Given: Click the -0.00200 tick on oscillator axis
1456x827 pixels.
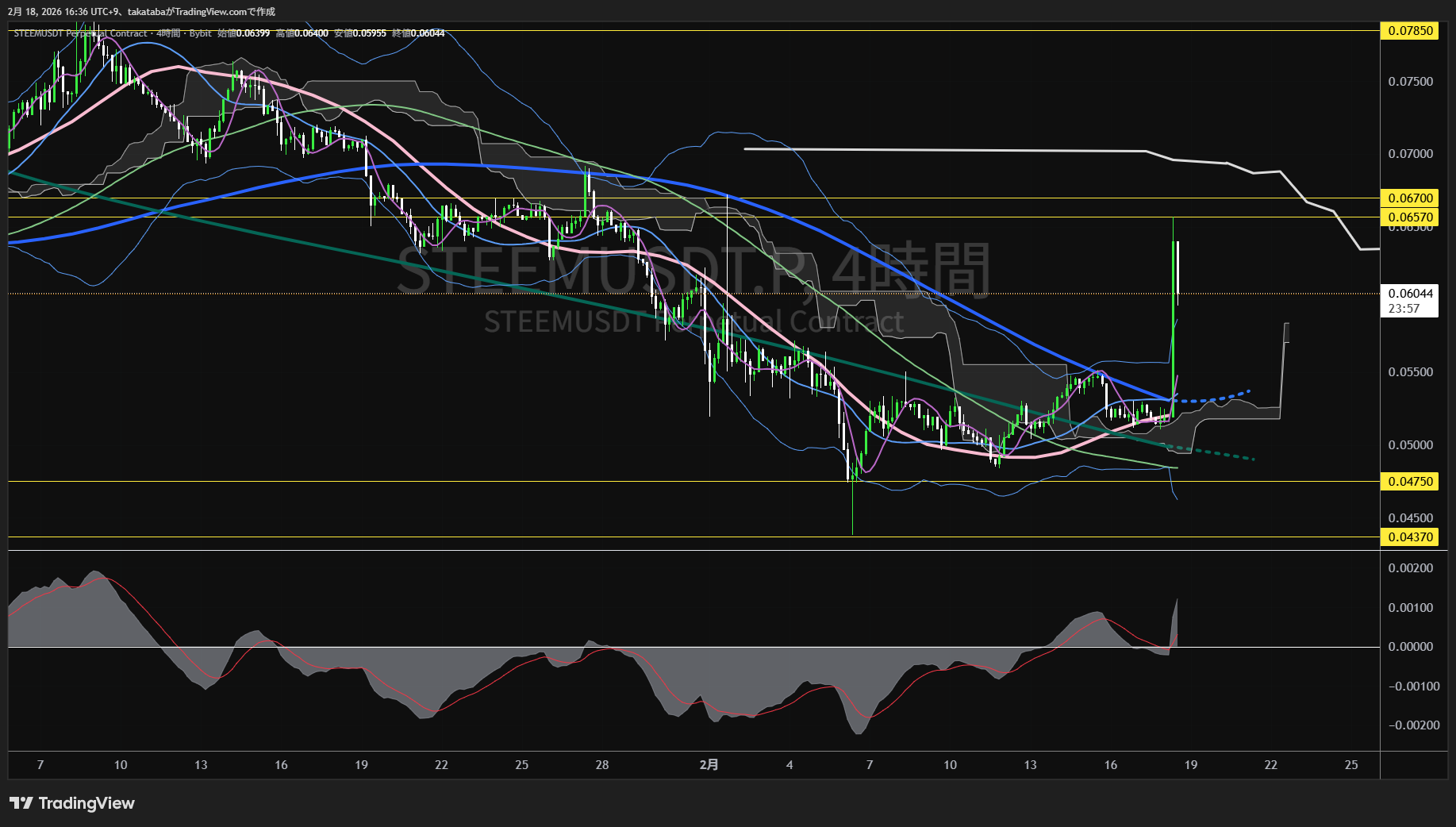Looking at the screenshot, I should point(1412,725).
